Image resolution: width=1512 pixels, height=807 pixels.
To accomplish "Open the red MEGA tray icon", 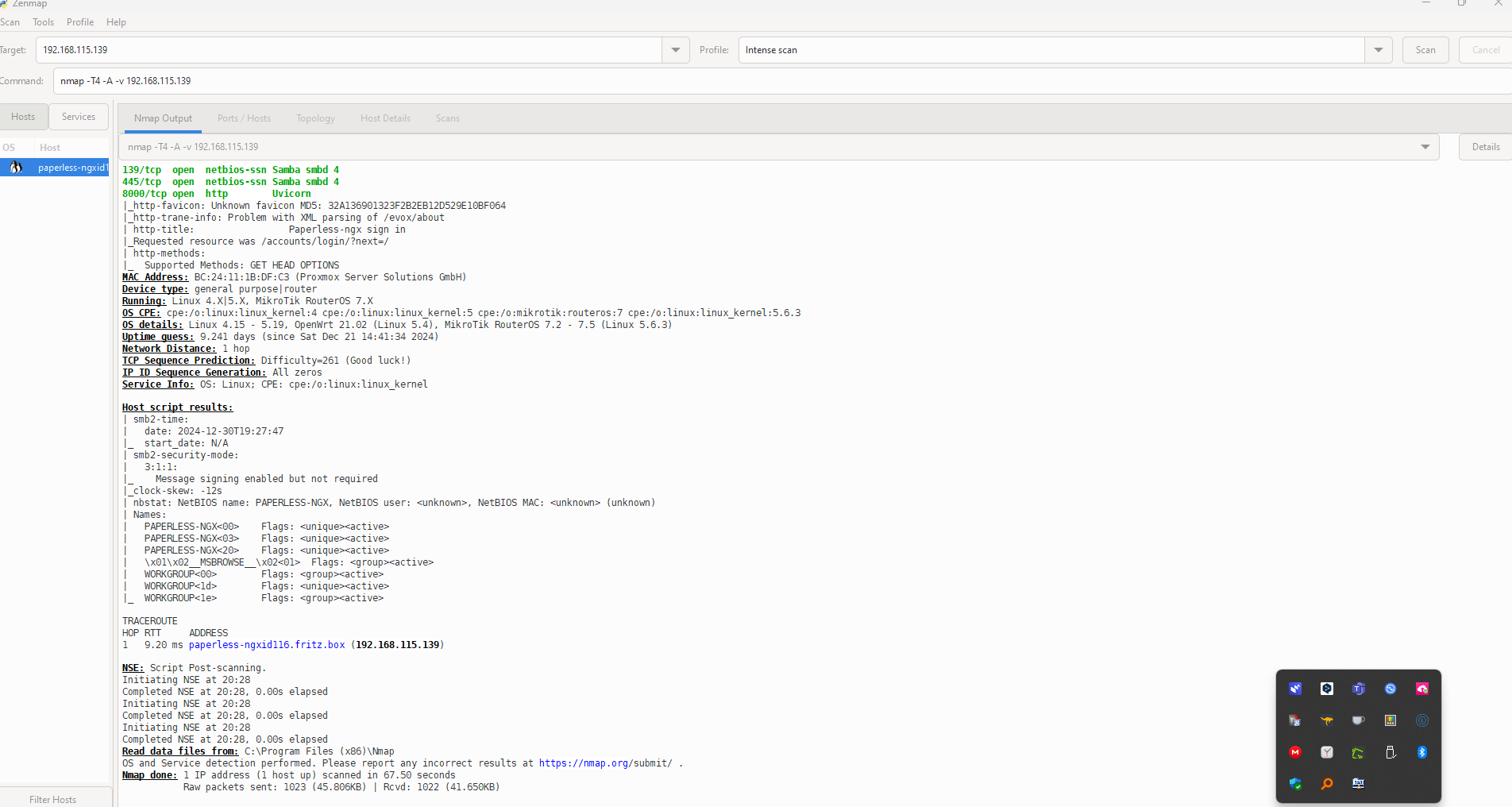I will tap(1295, 752).
